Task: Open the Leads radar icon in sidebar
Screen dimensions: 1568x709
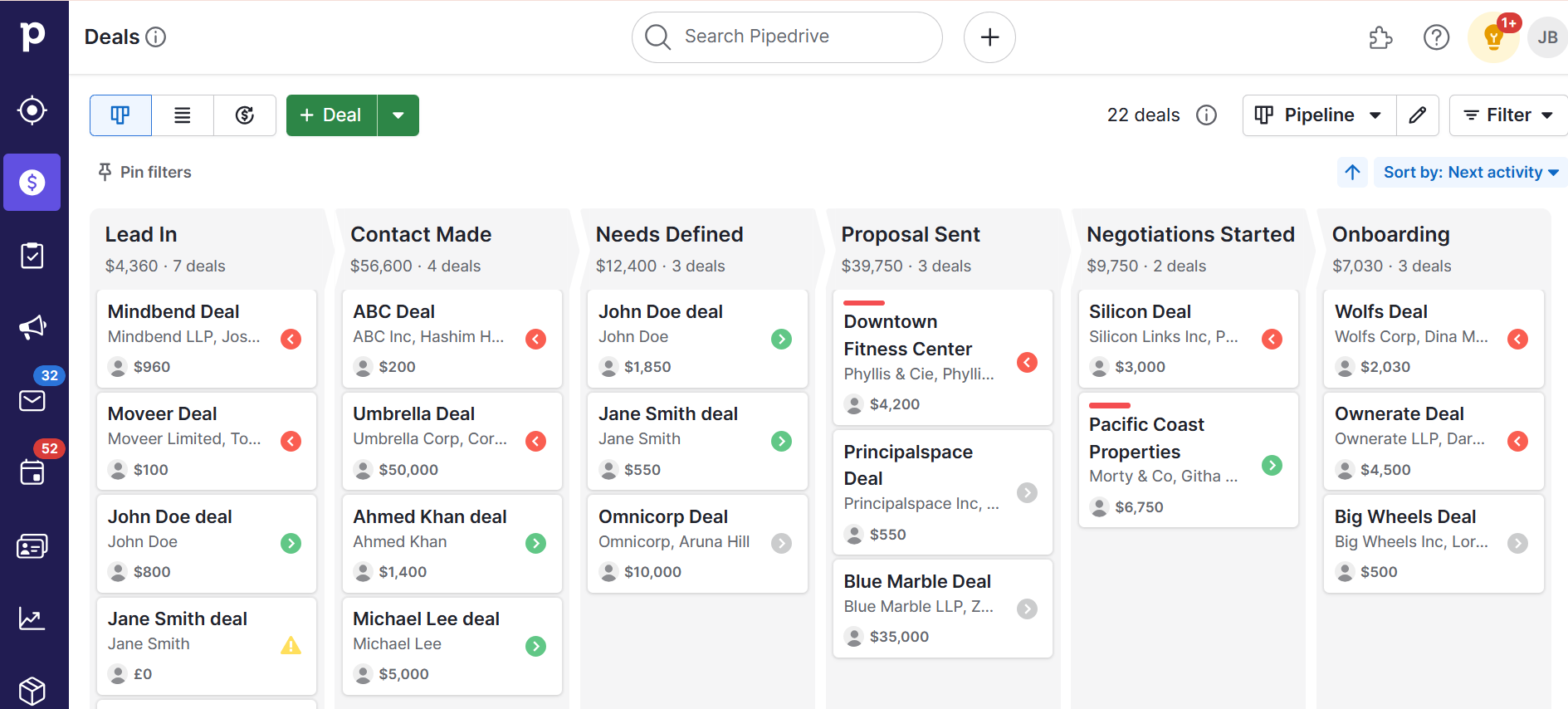Action: [32, 110]
